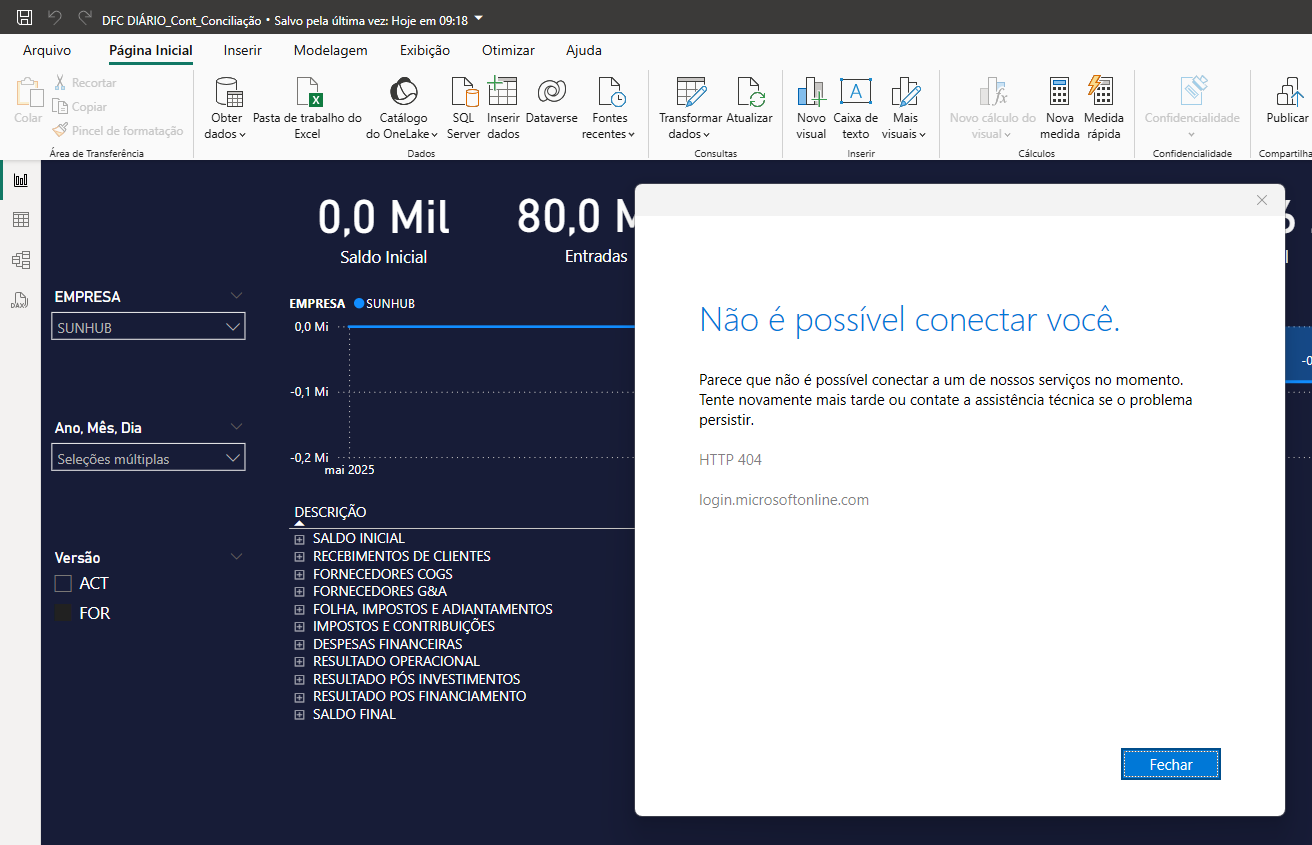
Task: Open the Arquivo menu
Action: pyautogui.click(x=47, y=50)
